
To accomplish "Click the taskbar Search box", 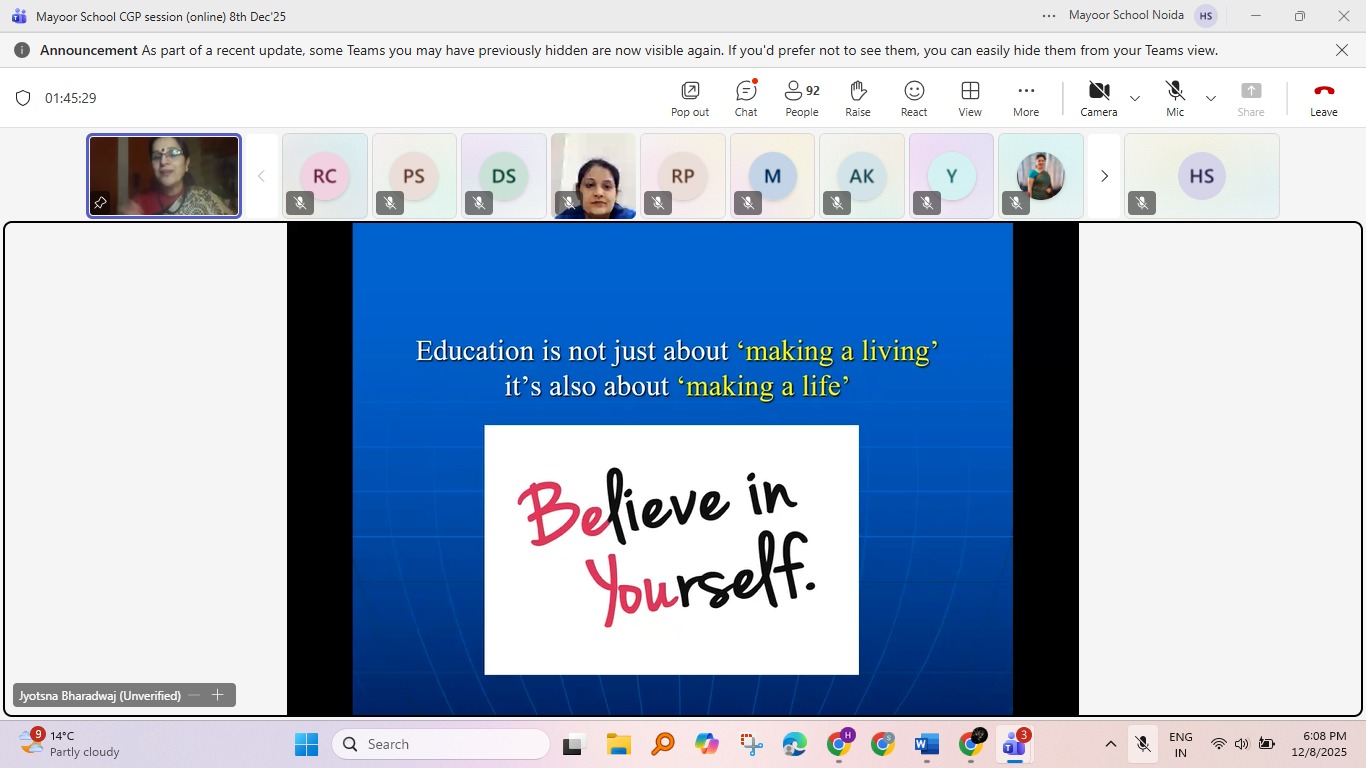I will tap(440, 744).
